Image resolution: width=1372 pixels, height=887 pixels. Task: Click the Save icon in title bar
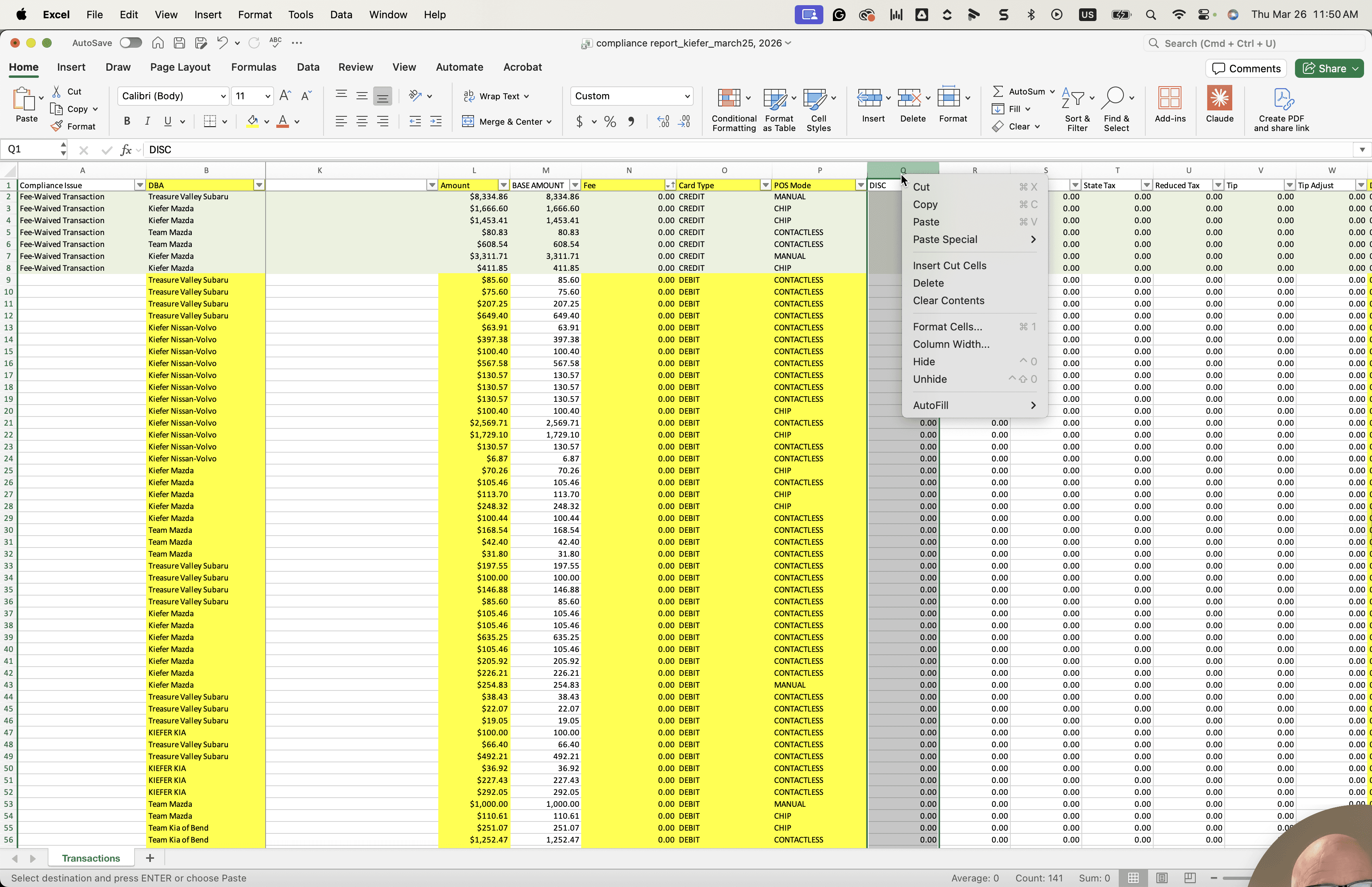(179, 42)
